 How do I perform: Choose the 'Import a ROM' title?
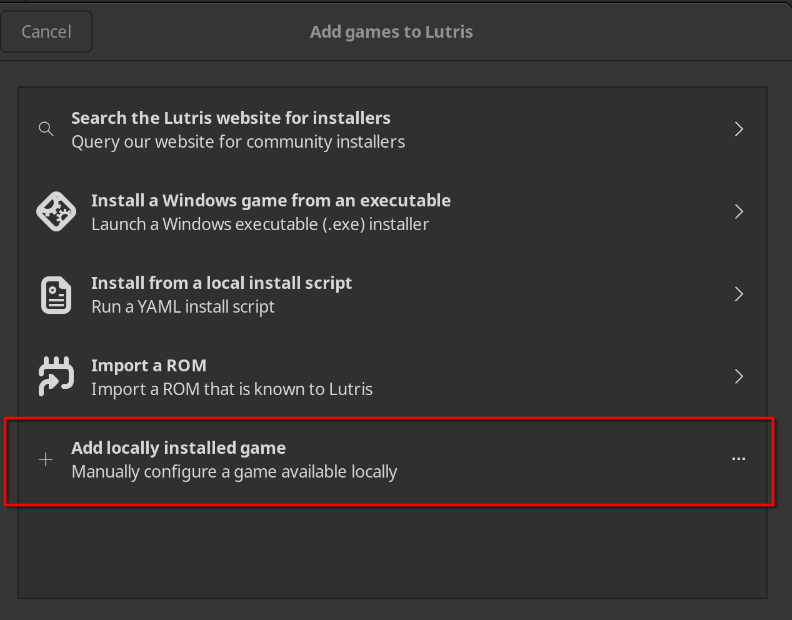point(148,365)
